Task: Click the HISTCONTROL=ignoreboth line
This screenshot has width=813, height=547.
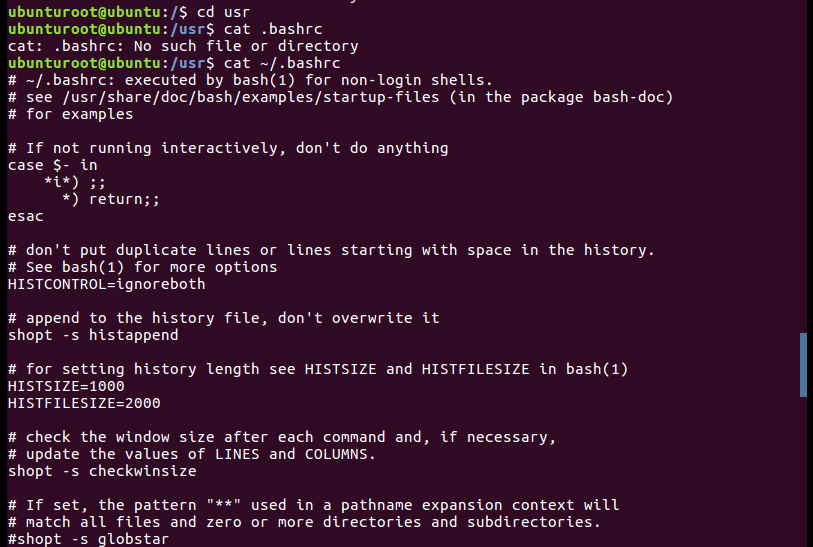Action: click(x=106, y=284)
